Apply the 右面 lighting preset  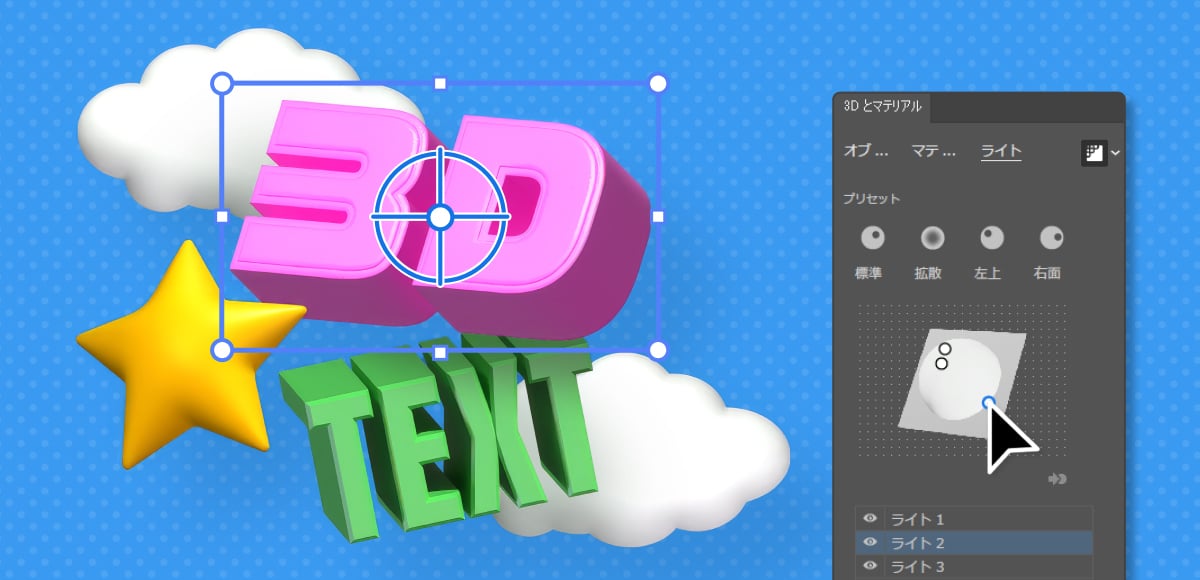[1051, 238]
